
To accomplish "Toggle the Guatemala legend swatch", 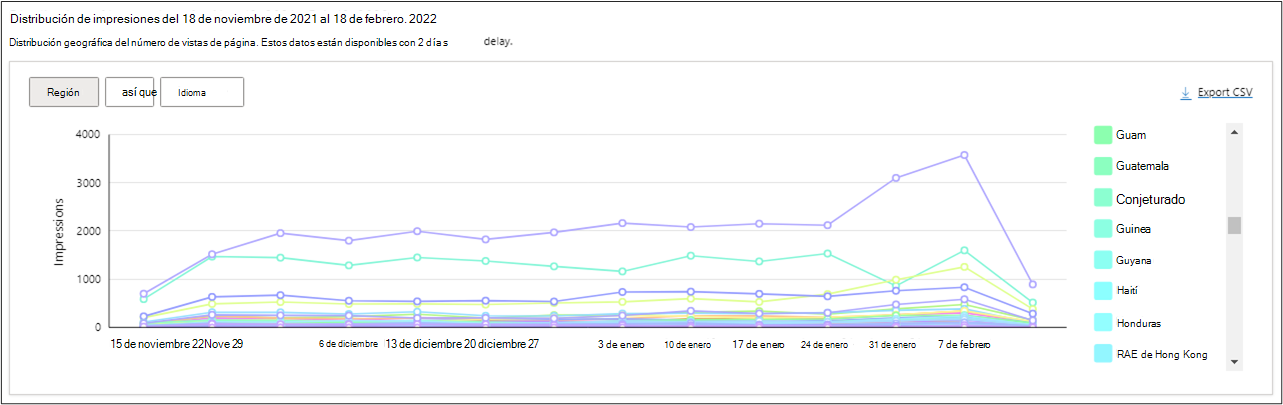I will (x=1104, y=166).
